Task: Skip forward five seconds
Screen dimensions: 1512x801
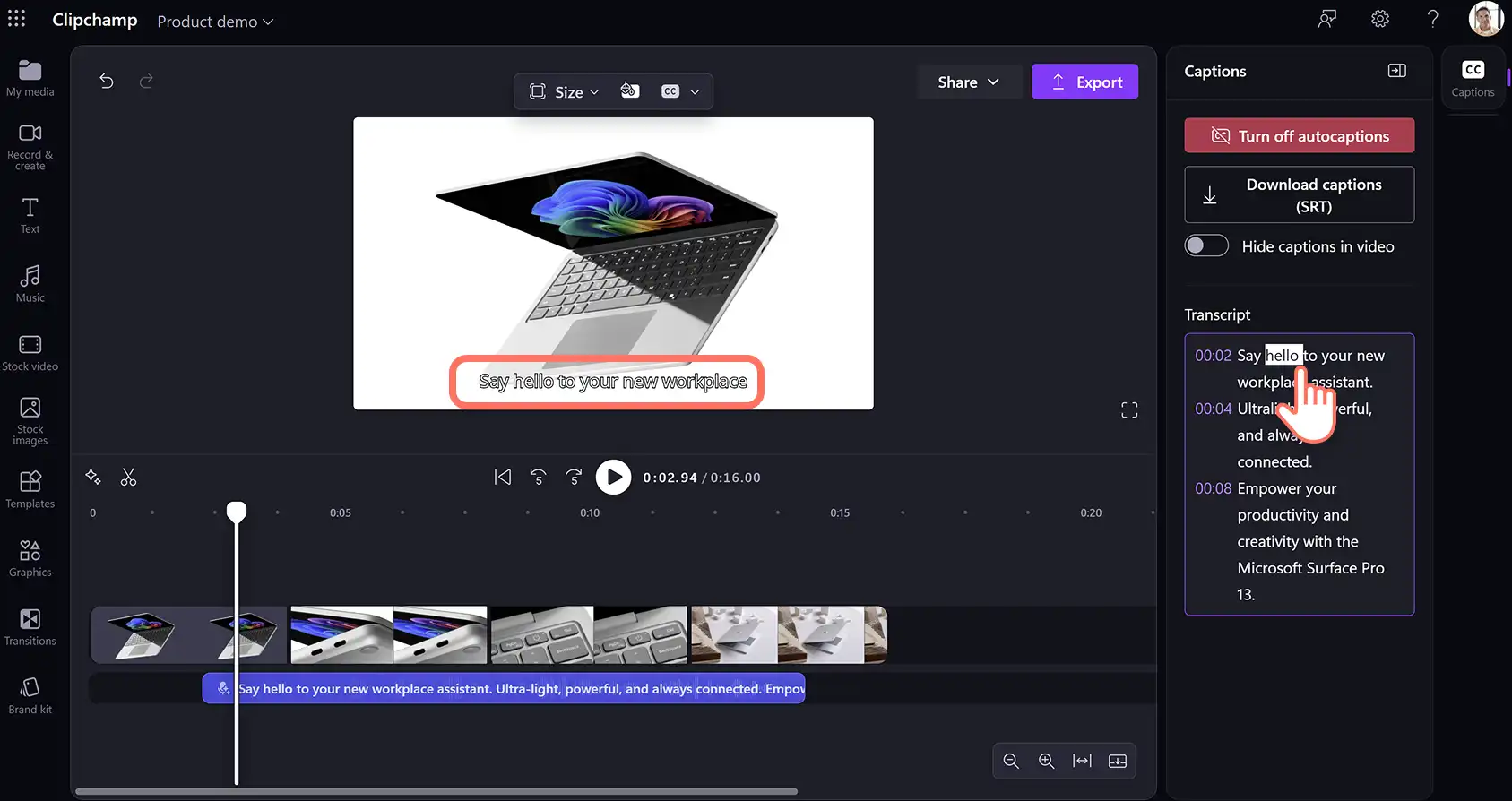Action: pos(575,478)
